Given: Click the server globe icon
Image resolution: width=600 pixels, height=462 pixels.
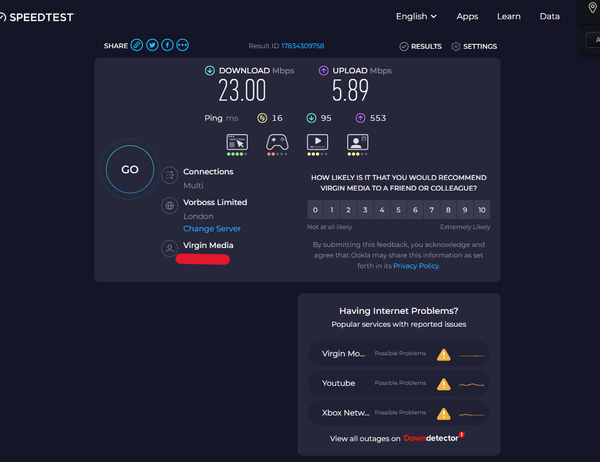Looking at the screenshot, I should (170, 206).
